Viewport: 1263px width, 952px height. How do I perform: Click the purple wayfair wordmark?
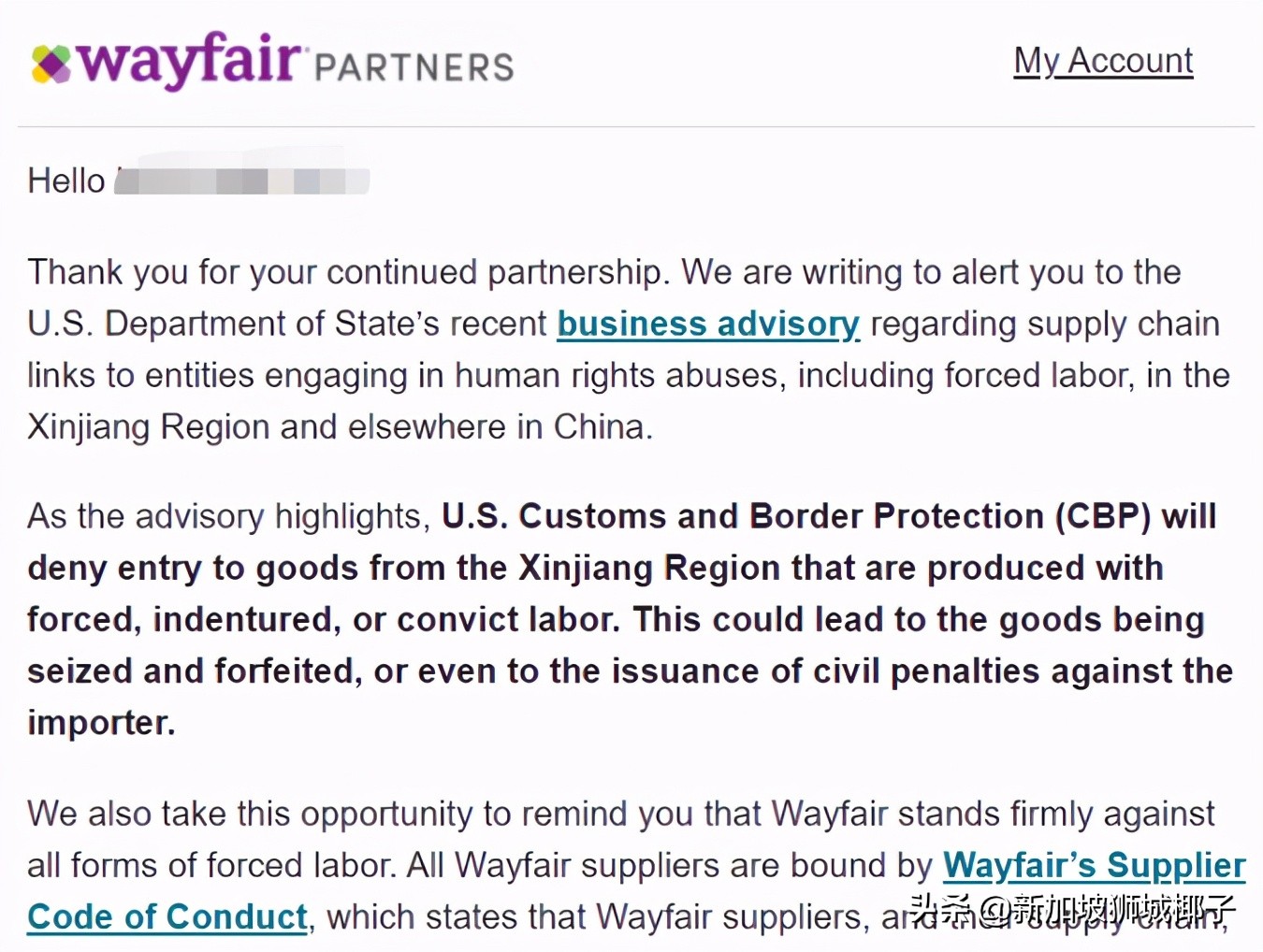pyautogui.click(x=189, y=60)
